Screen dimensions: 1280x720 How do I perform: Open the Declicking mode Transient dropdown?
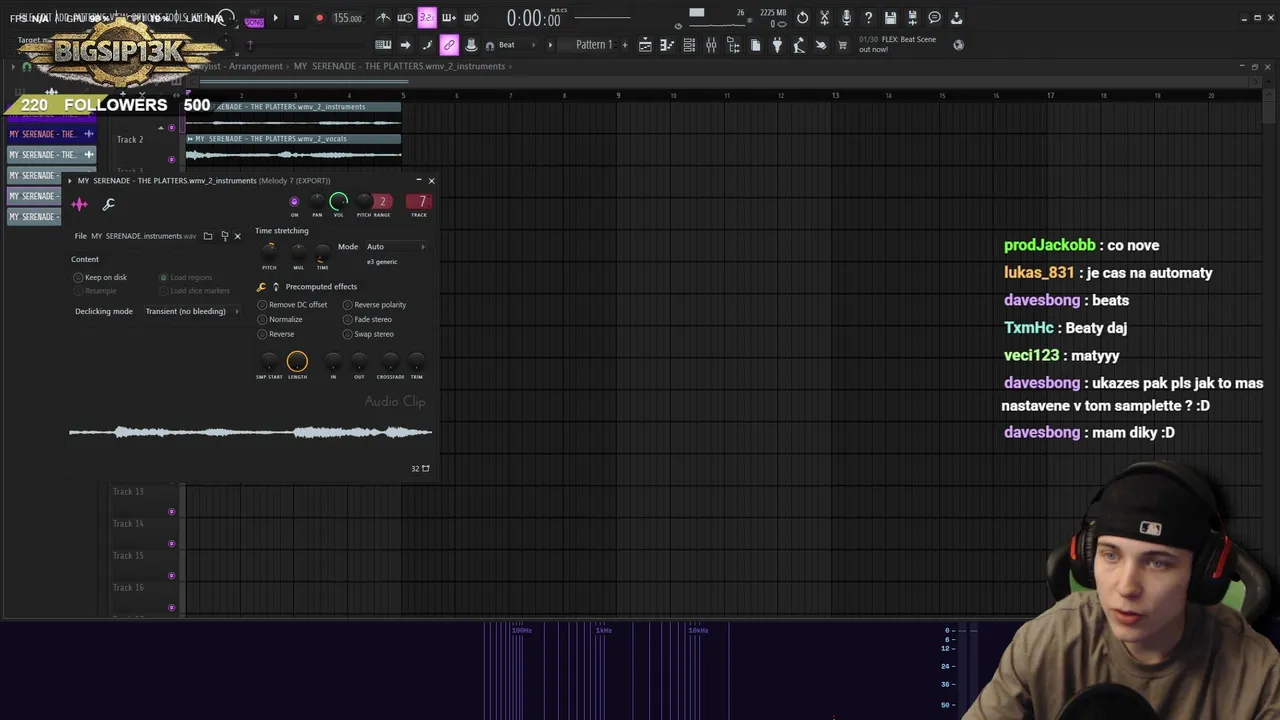[192, 311]
